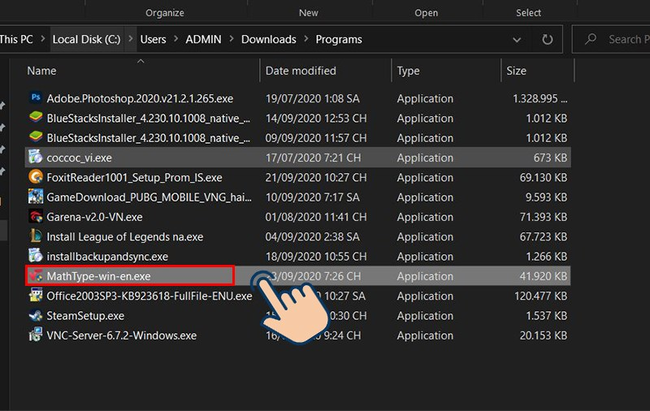
Task: Open the address bar history dropdown
Action: pyautogui.click(x=516, y=40)
